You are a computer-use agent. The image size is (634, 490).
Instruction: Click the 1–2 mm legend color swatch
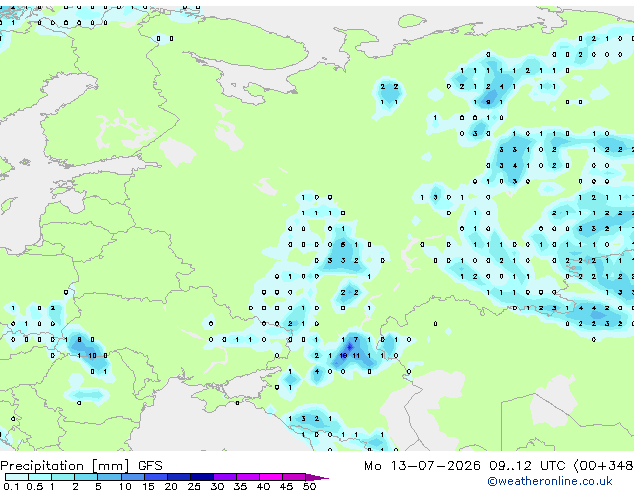63,477
